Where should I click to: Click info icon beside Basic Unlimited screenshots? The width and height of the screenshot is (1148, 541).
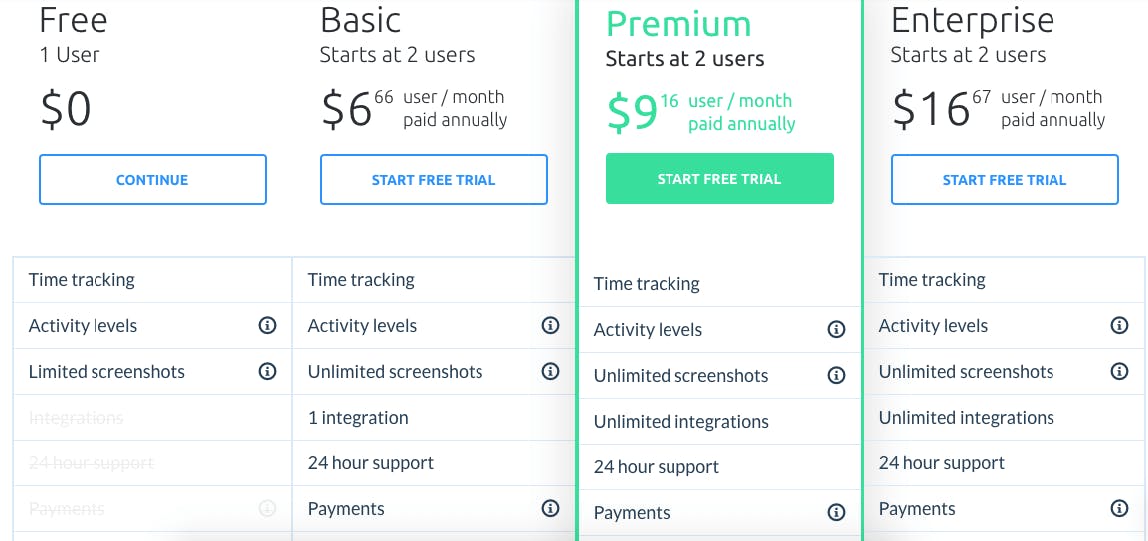pos(550,371)
